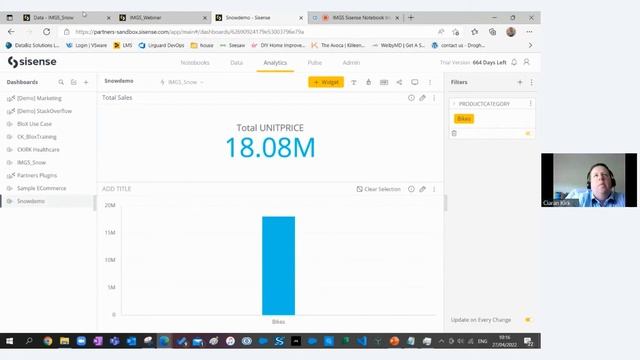Open the dashboard three-dot menu
640x360 pixels.
coord(430,82)
